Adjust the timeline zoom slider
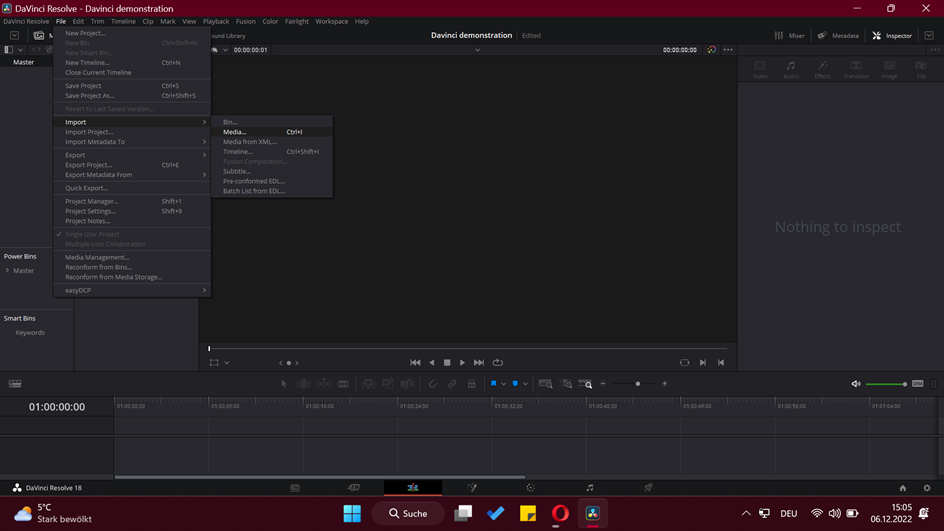Screen dimensions: 944x531 click(x=638, y=384)
